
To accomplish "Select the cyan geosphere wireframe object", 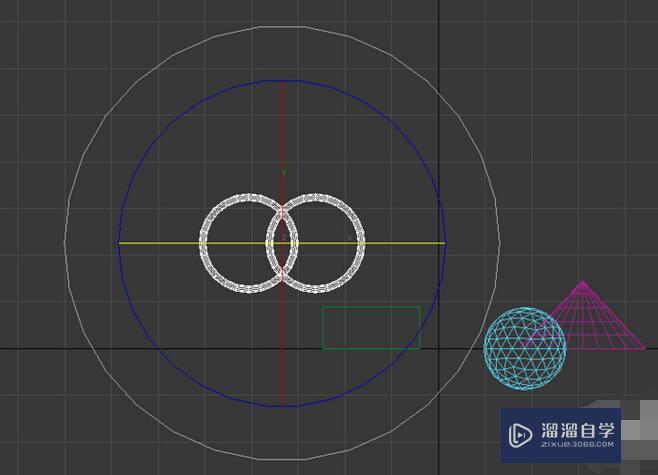I will [x=525, y=348].
